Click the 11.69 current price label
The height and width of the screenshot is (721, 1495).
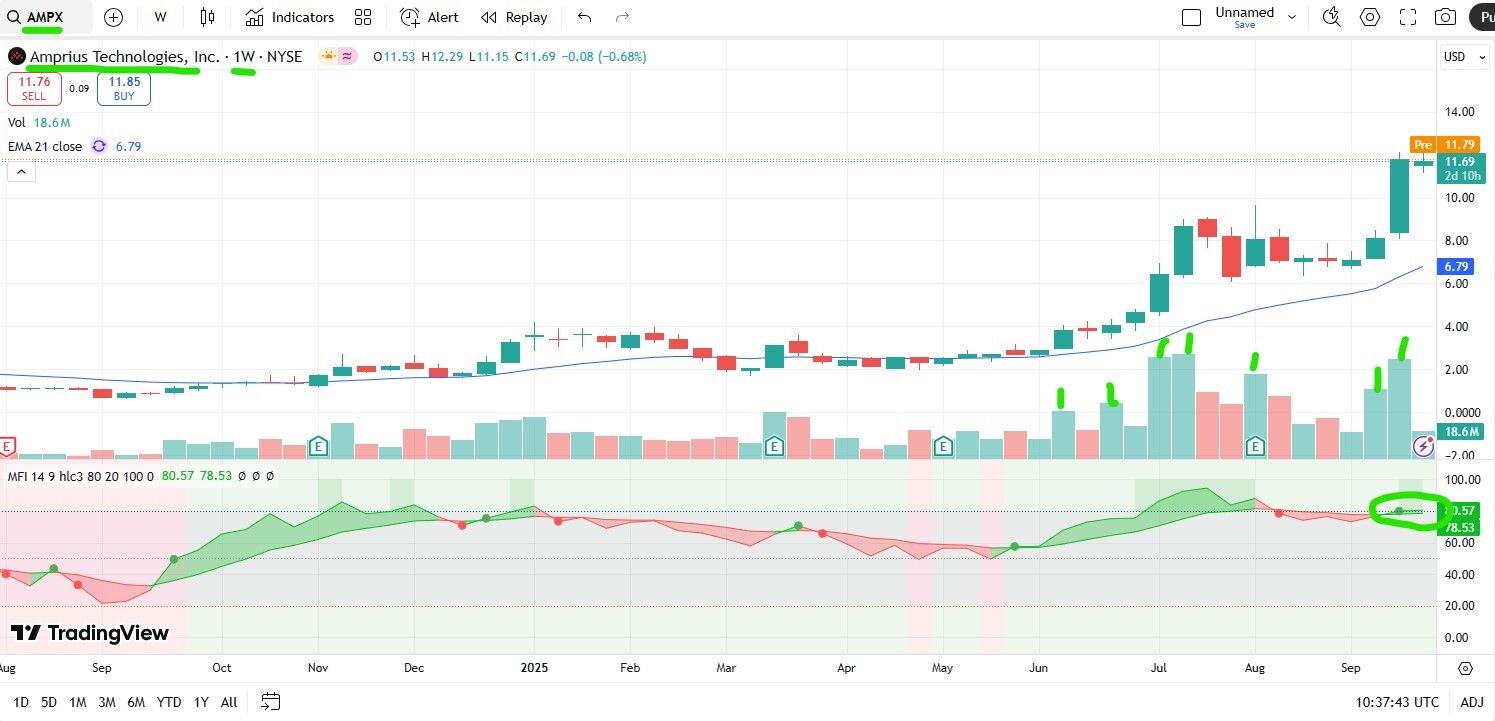tap(1460, 161)
